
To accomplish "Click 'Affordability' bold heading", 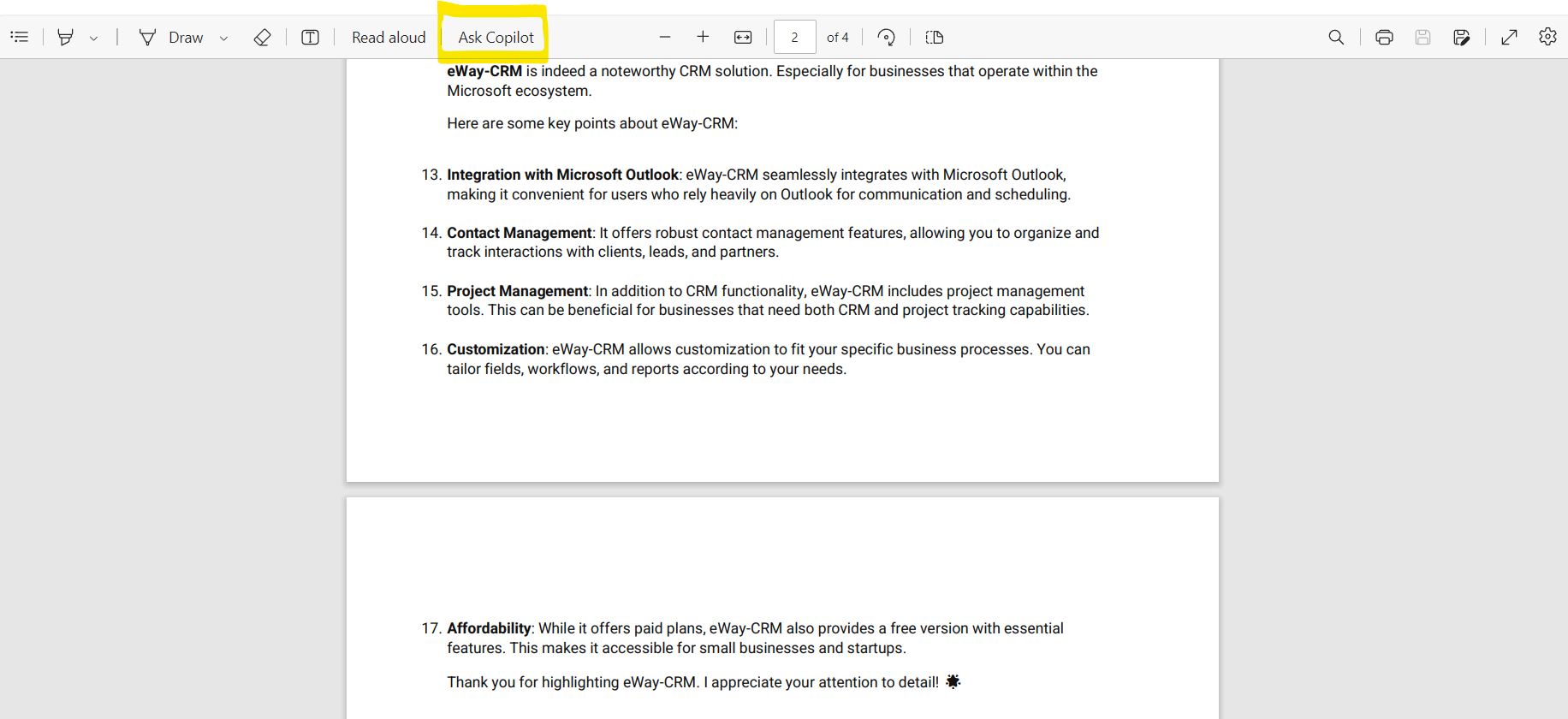I will [489, 628].
